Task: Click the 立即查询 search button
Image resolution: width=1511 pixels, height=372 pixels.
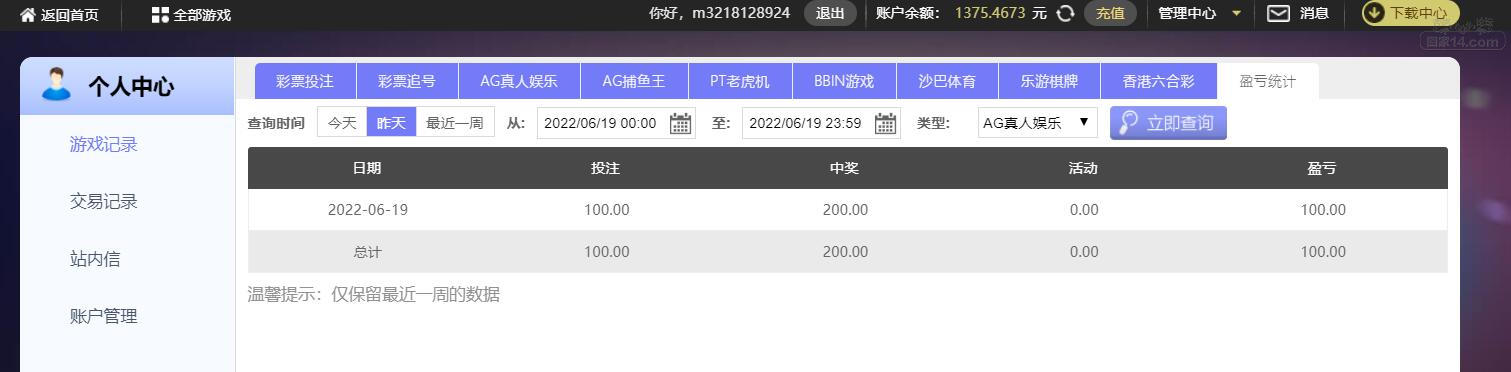Action: 1168,123
